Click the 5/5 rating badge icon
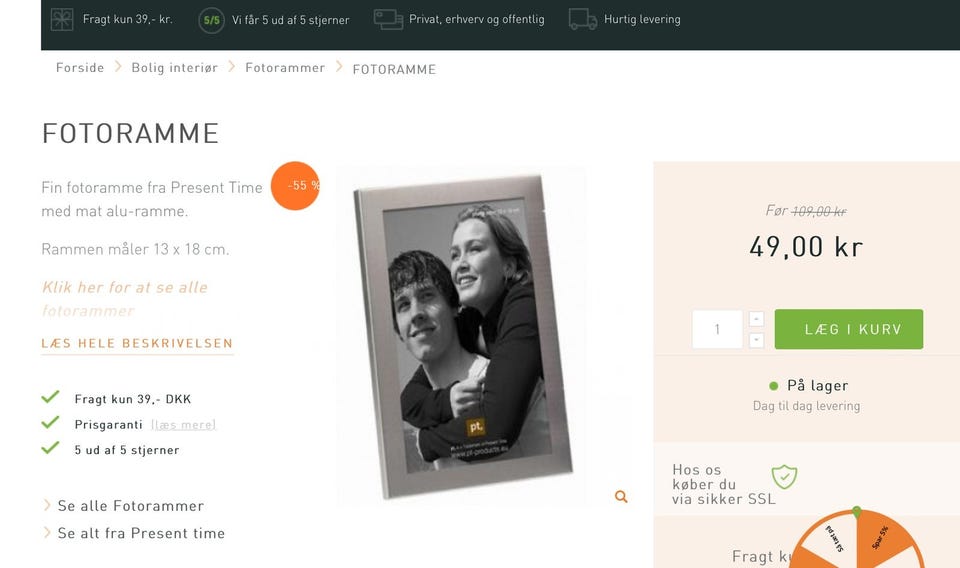This screenshot has width=960, height=568. point(211,20)
